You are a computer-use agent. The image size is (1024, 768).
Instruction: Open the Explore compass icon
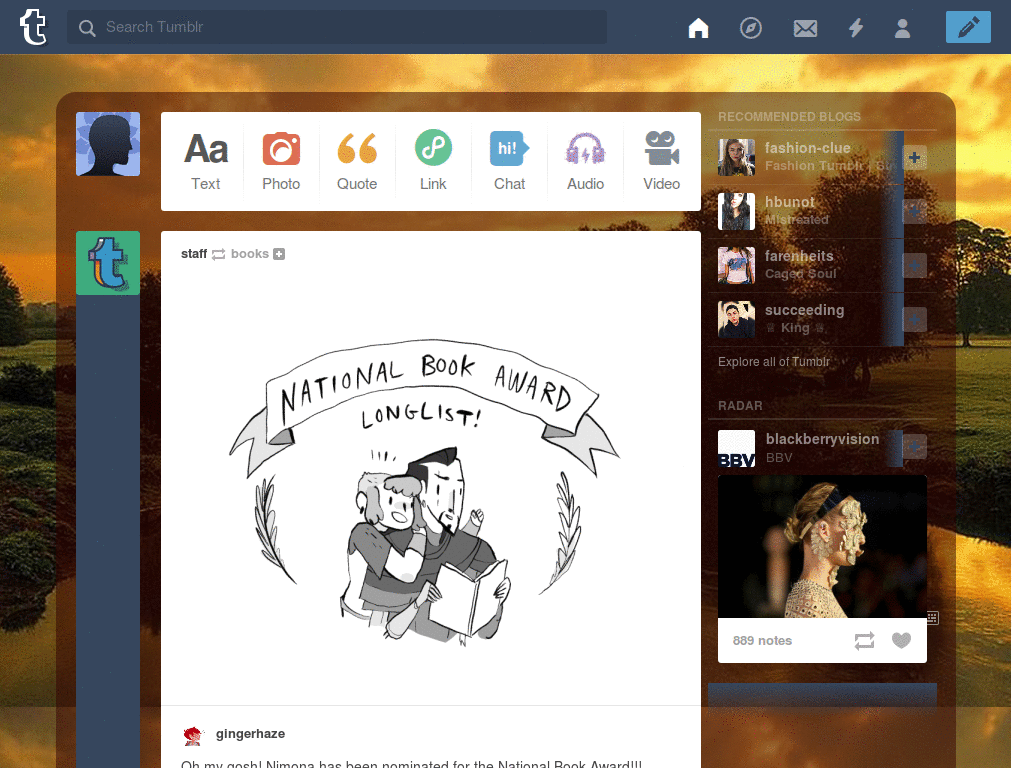[x=751, y=27]
